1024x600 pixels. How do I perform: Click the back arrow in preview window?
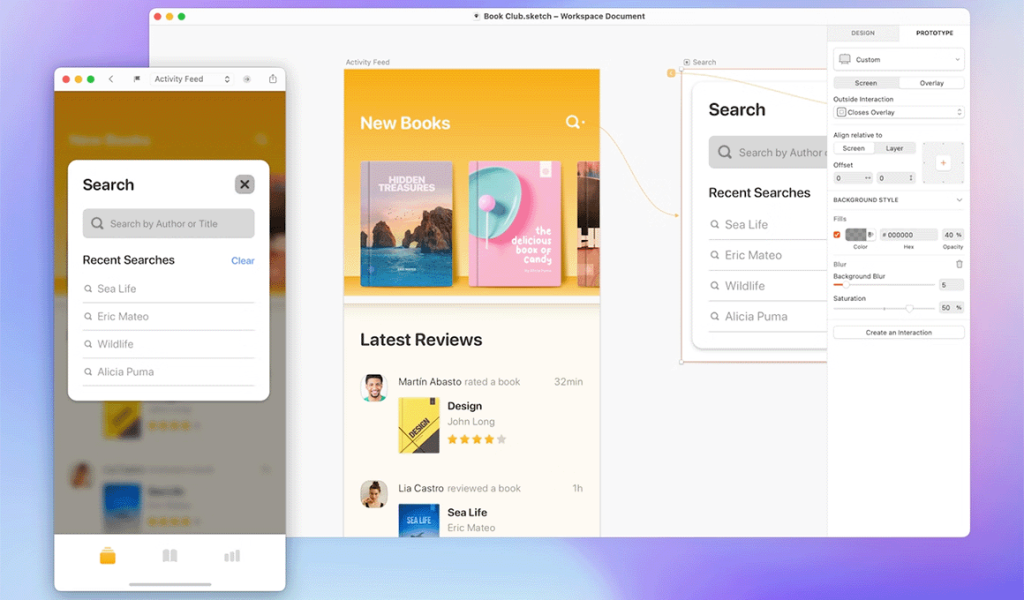pyautogui.click(x=111, y=79)
